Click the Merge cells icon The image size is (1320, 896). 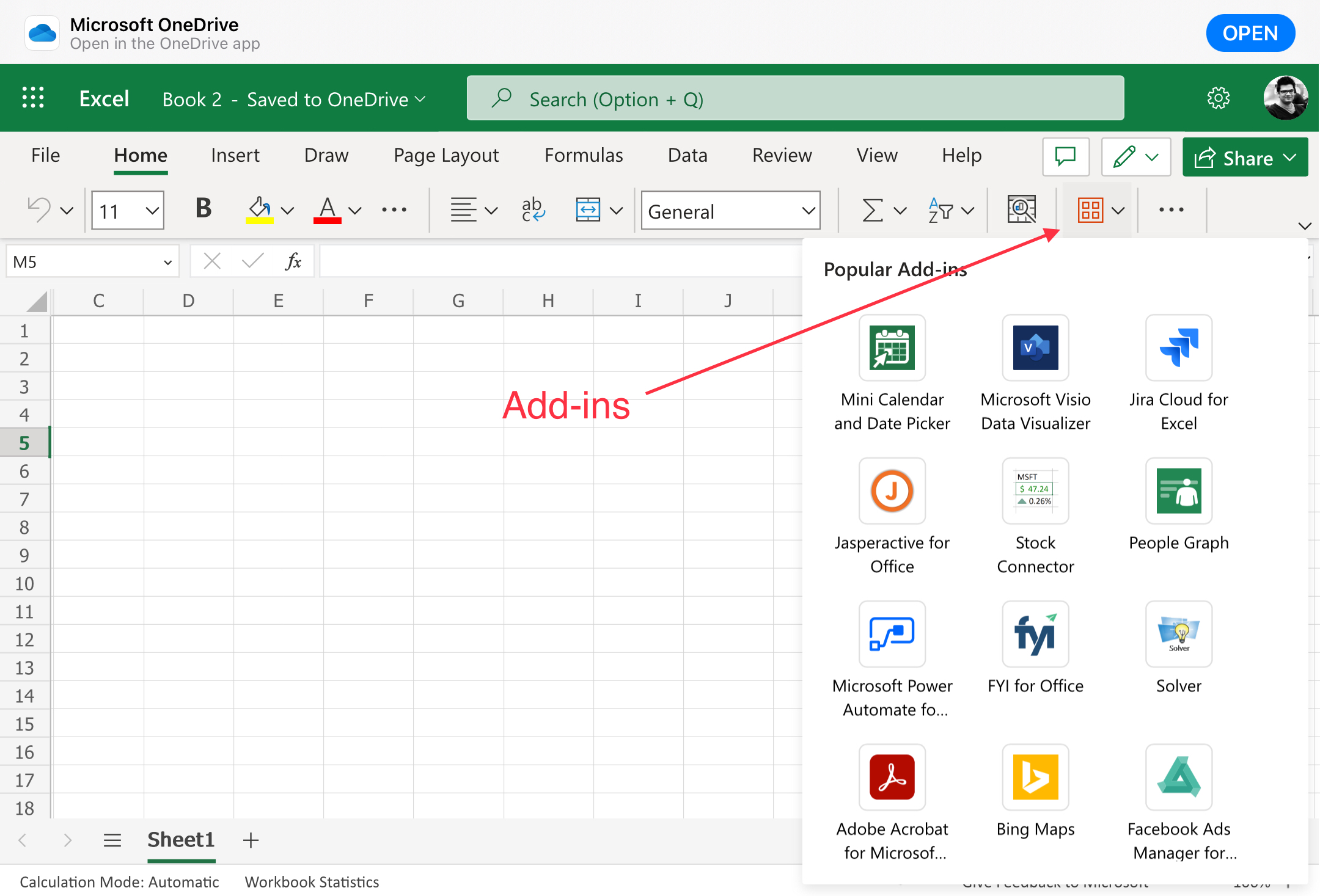588,210
